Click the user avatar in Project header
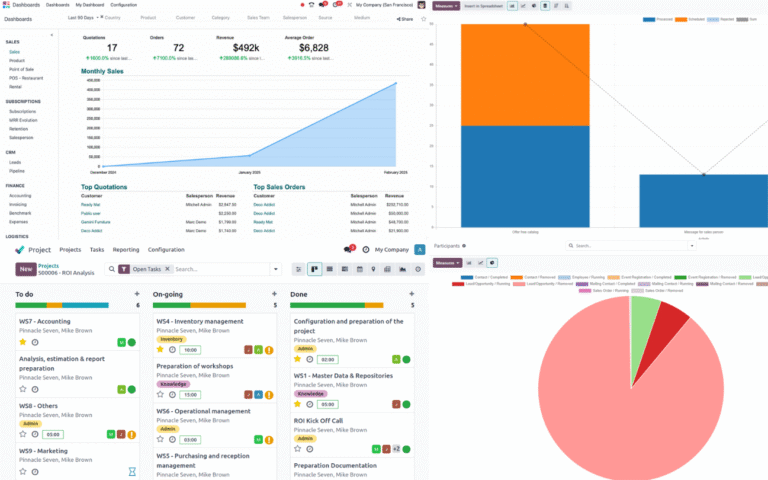This screenshot has width=768, height=480. pyautogui.click(x=420, y=249)
